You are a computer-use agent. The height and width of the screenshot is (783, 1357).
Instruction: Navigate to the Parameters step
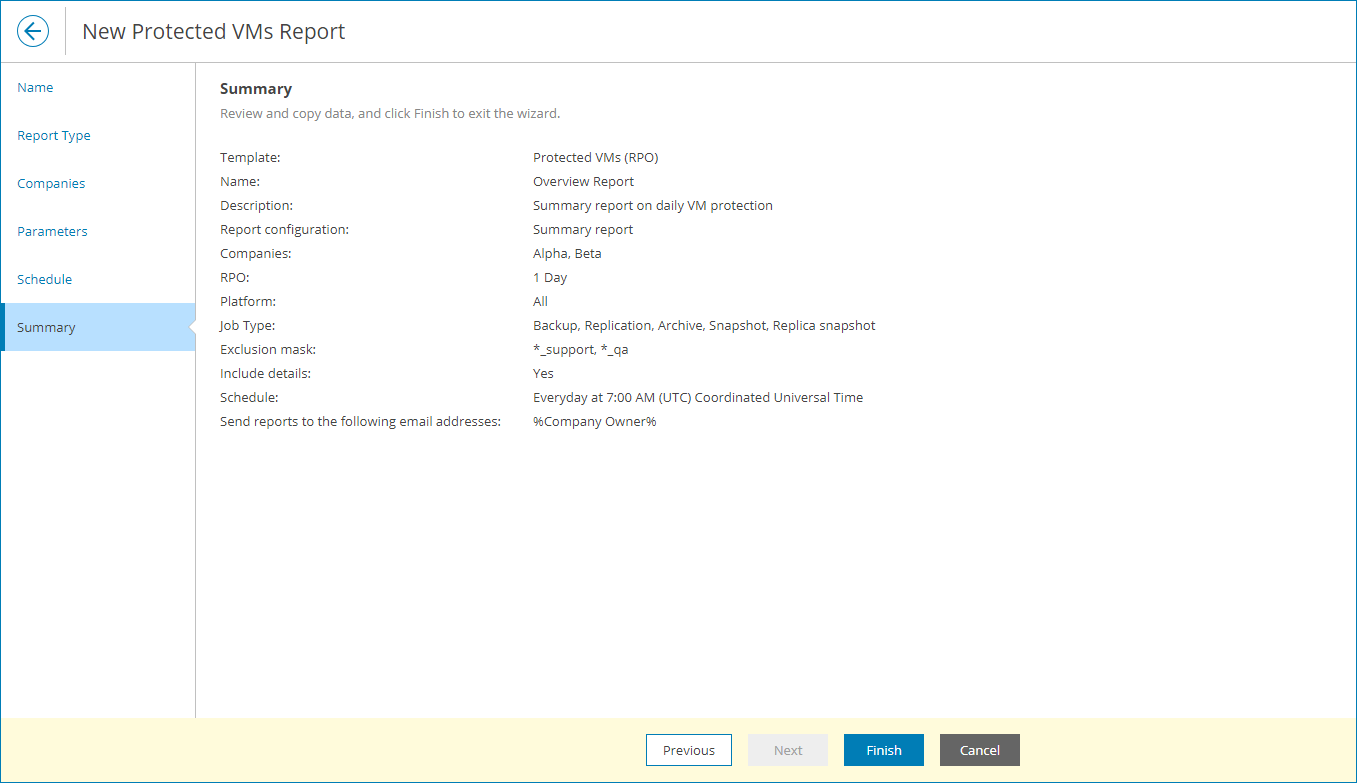point(52,231)
